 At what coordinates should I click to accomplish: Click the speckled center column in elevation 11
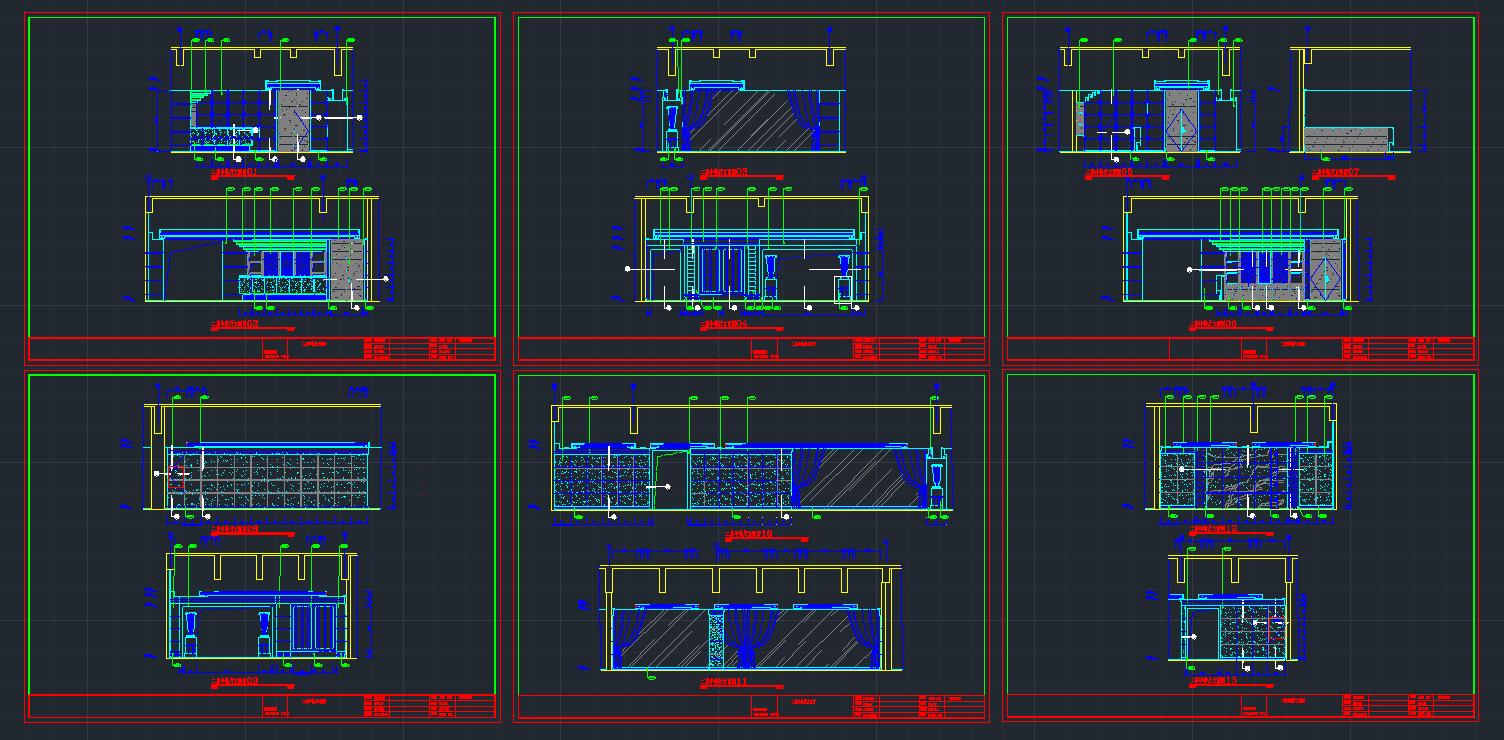(x=715, y=640)
